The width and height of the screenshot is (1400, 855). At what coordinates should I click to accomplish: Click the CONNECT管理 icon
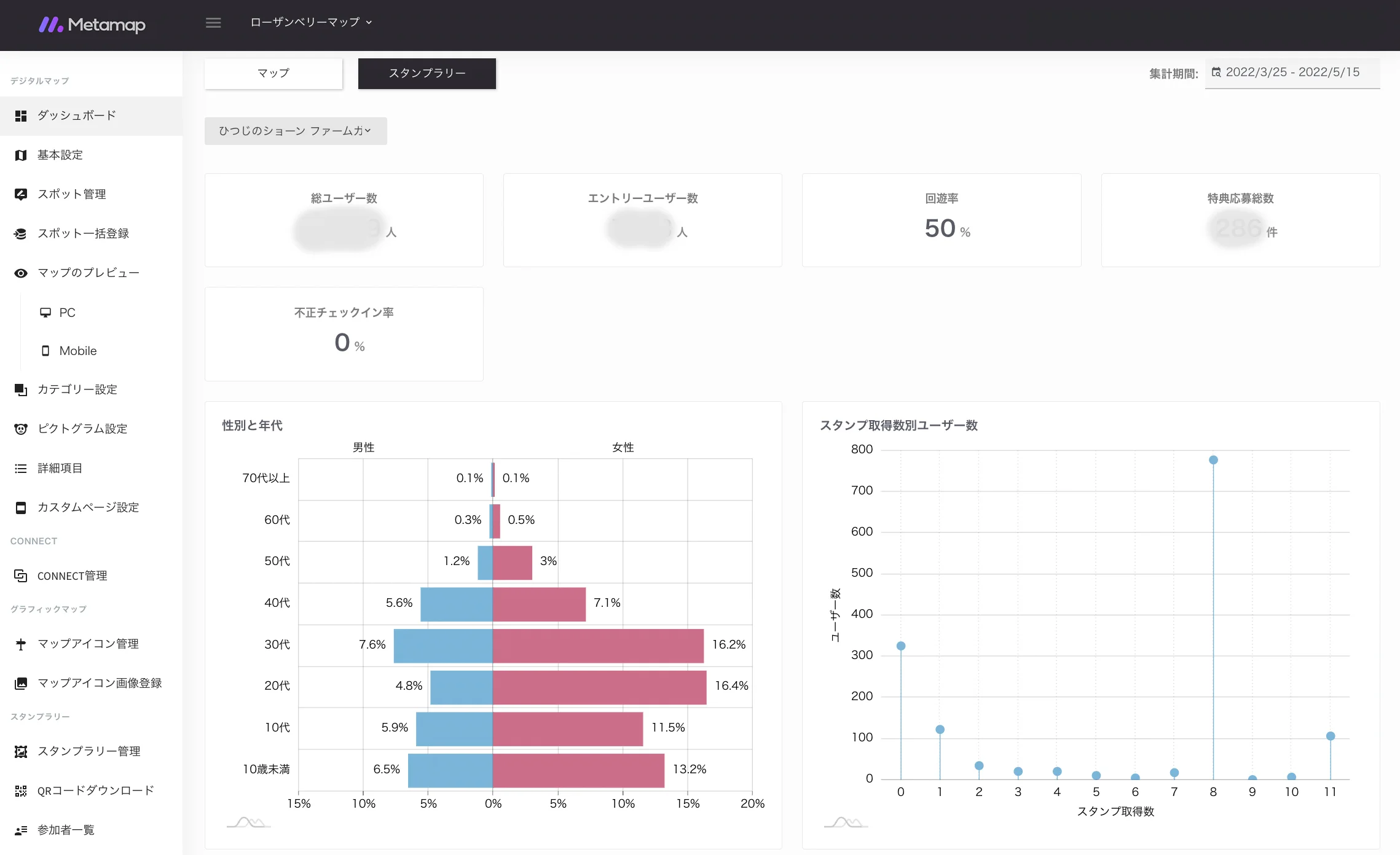21,576
